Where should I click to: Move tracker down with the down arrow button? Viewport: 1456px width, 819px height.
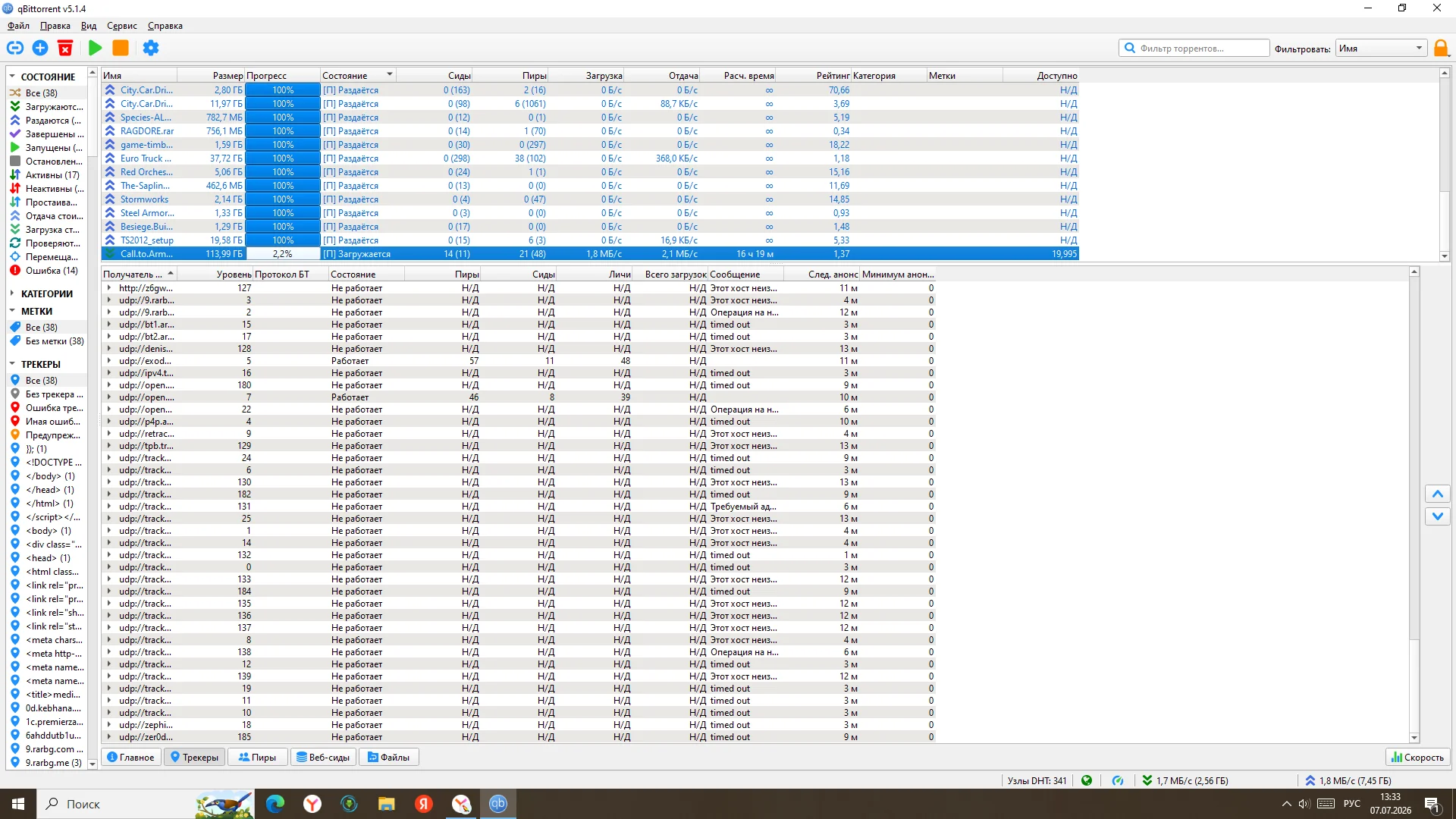click(x=1437, y=516)
